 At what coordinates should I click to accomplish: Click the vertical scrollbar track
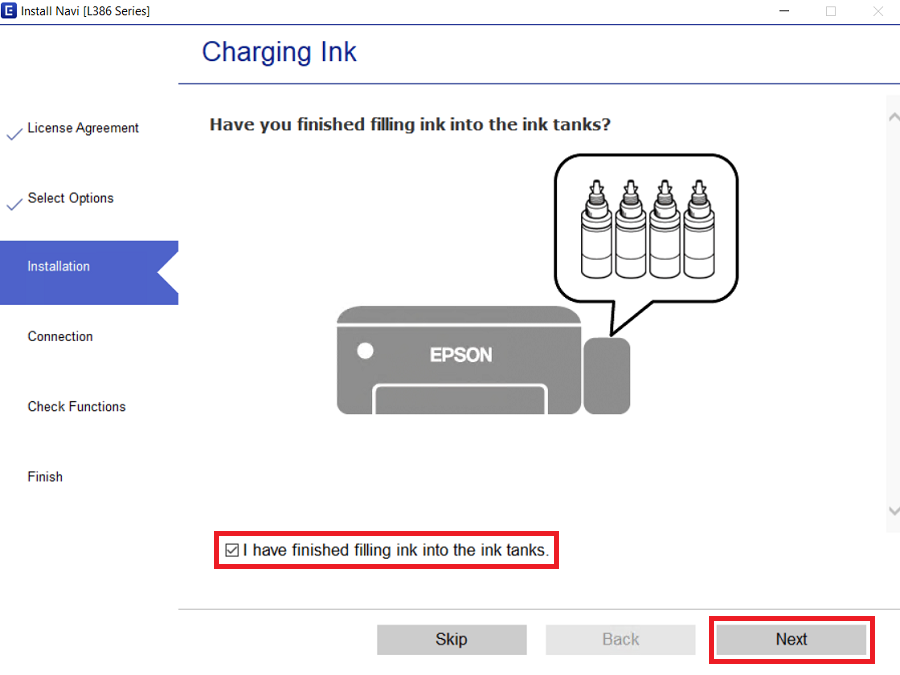(893, 320)
